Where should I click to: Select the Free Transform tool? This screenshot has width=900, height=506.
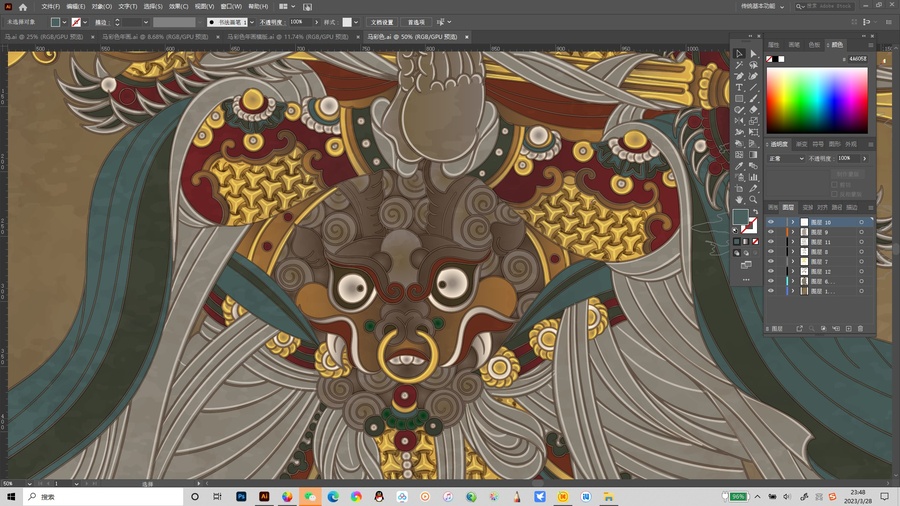pos(753,132)
